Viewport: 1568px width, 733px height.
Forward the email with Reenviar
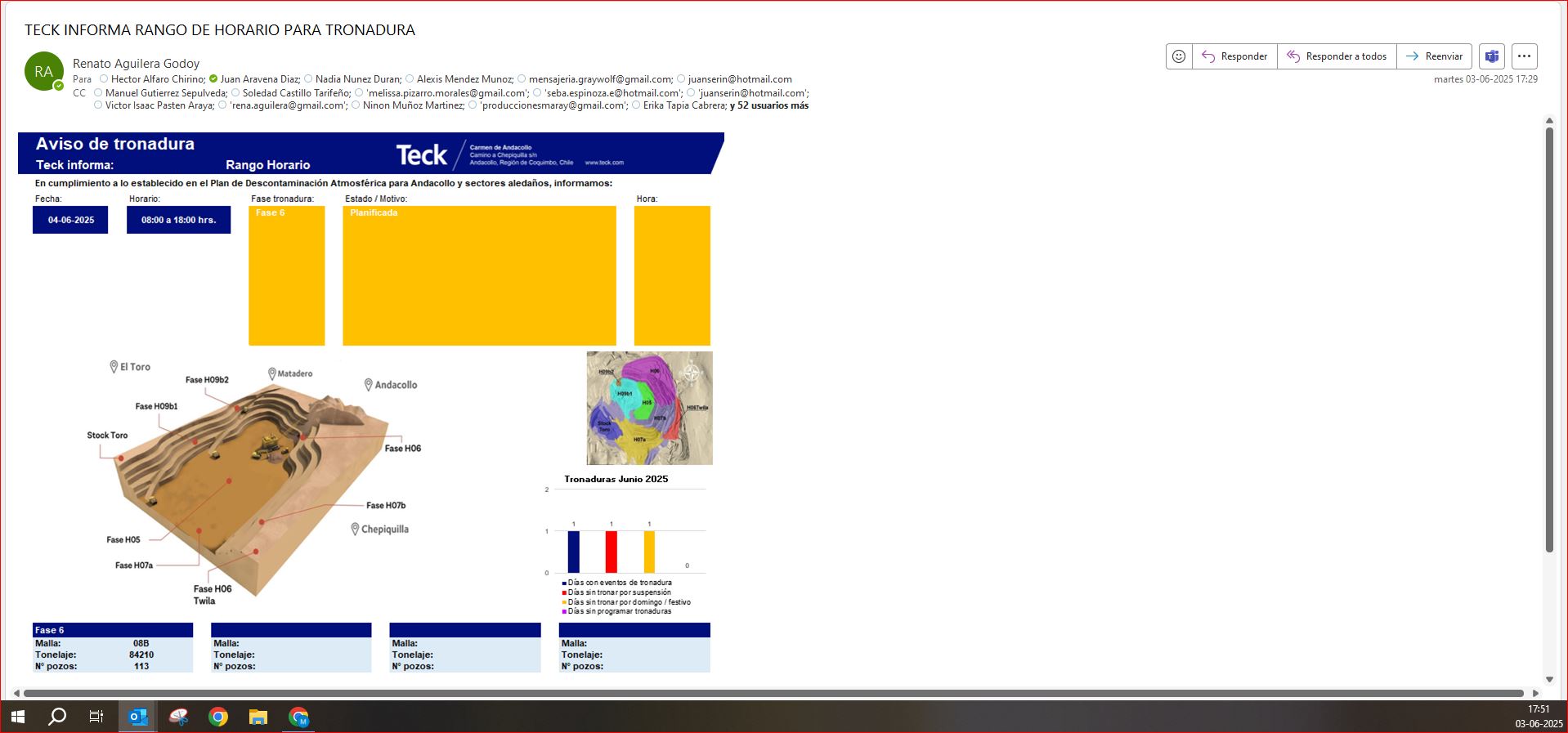point(1434,56)
